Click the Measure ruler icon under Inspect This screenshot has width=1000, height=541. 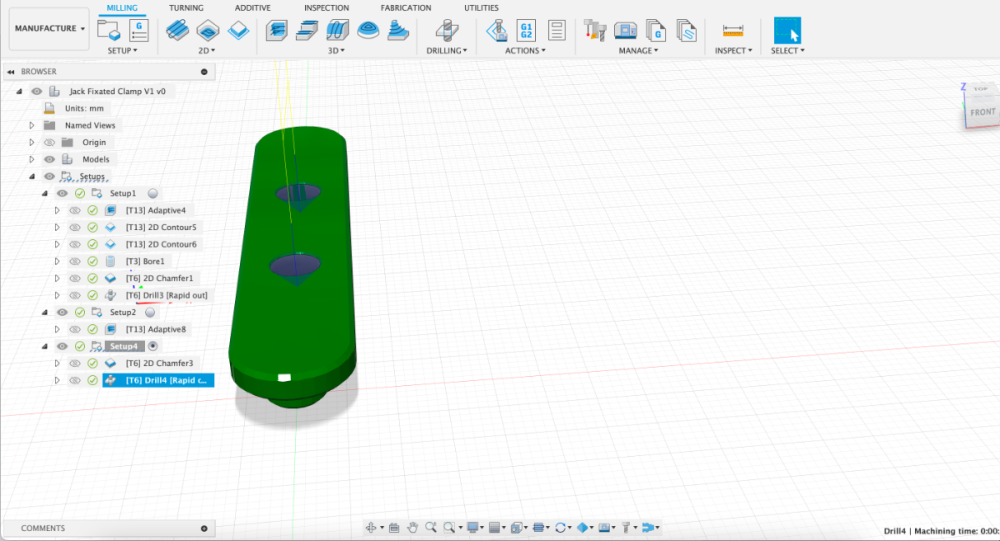pos(733,30)
